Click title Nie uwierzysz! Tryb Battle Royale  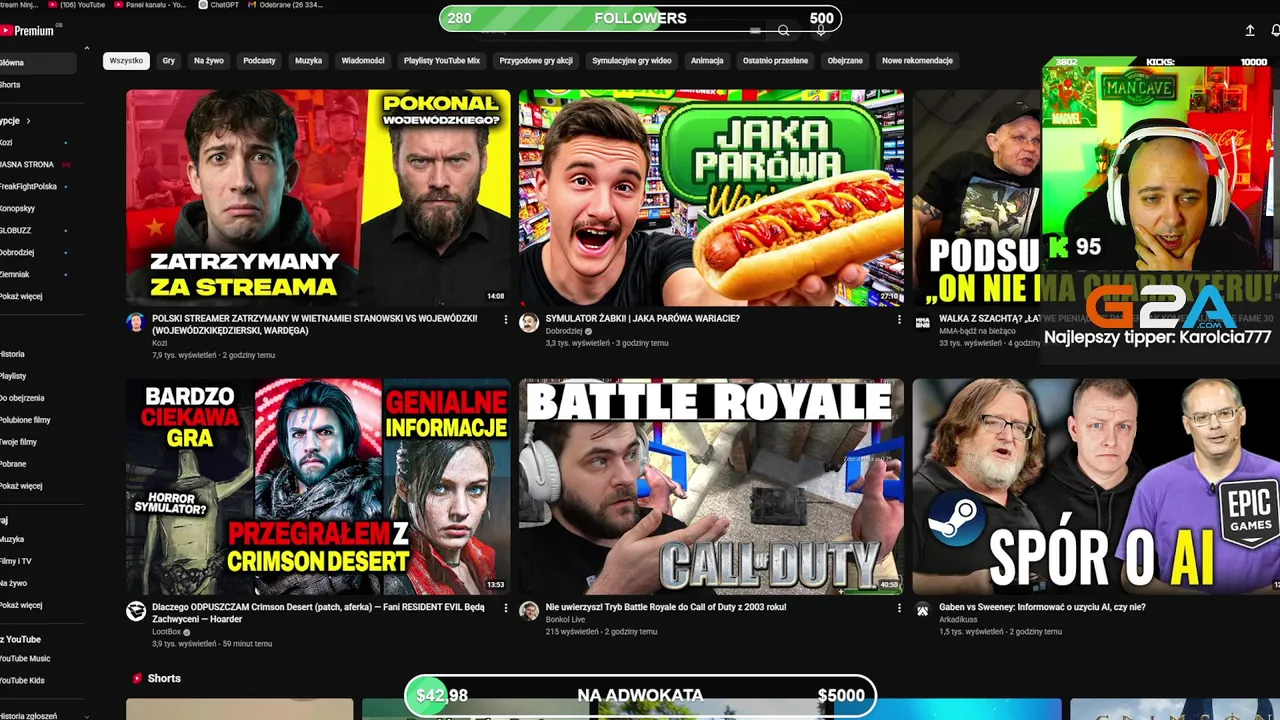pyautogui.click(x=666, y=607)
